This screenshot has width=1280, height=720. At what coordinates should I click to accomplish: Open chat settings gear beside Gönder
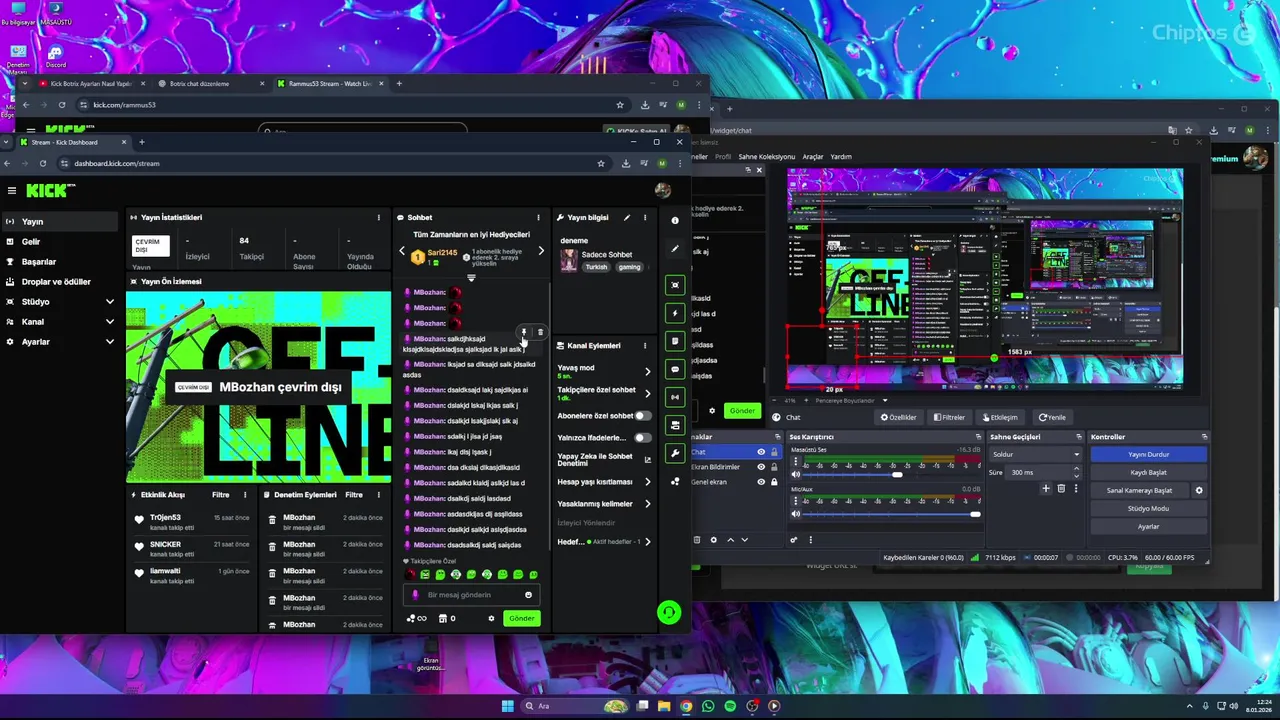[x=491, y=618]
